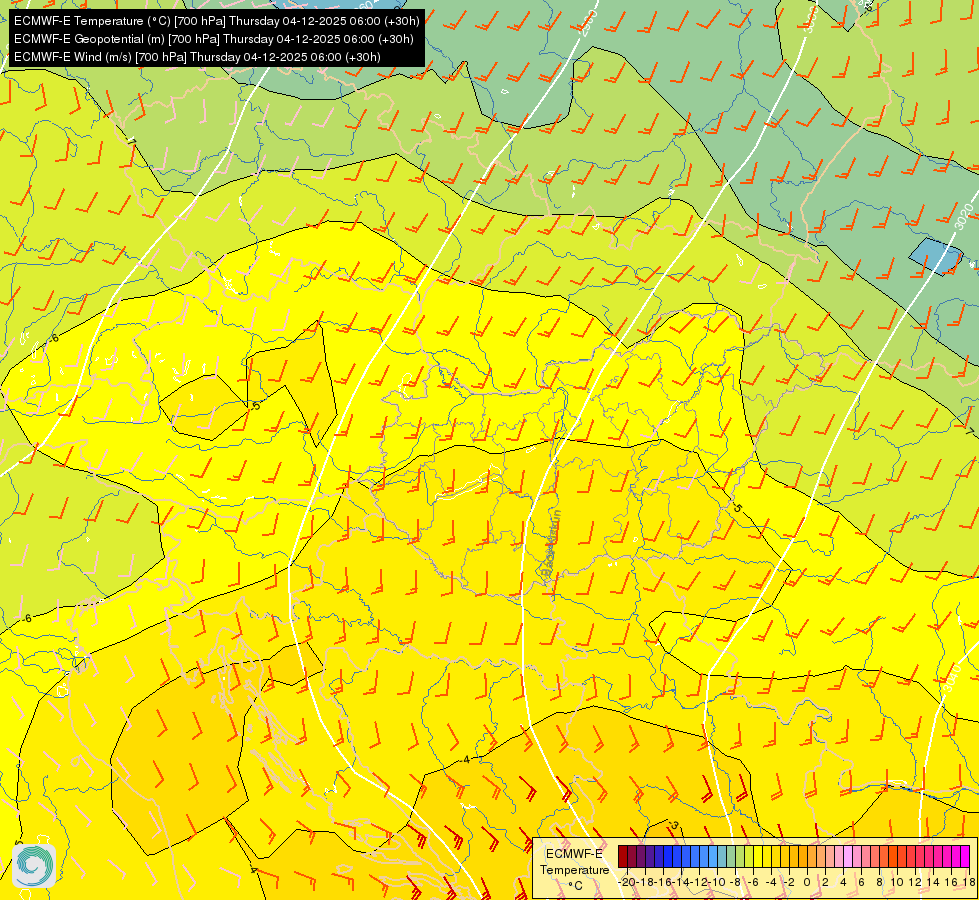Image resolution: width=979 pixels, height=900 pixels.
Task: Select the ECMWF-E Temperature 700 hPa title line
Action: 217,21
